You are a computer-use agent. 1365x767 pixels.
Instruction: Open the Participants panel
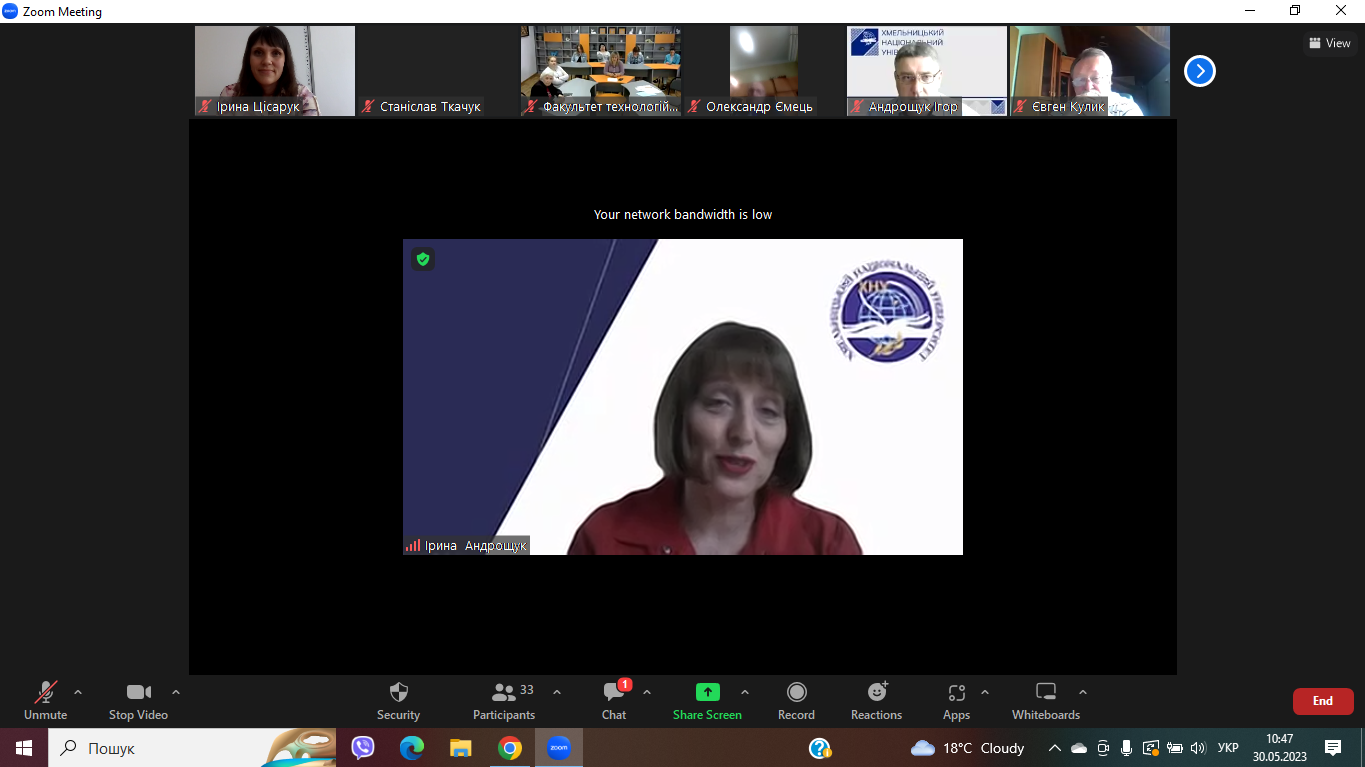point(504,693)
